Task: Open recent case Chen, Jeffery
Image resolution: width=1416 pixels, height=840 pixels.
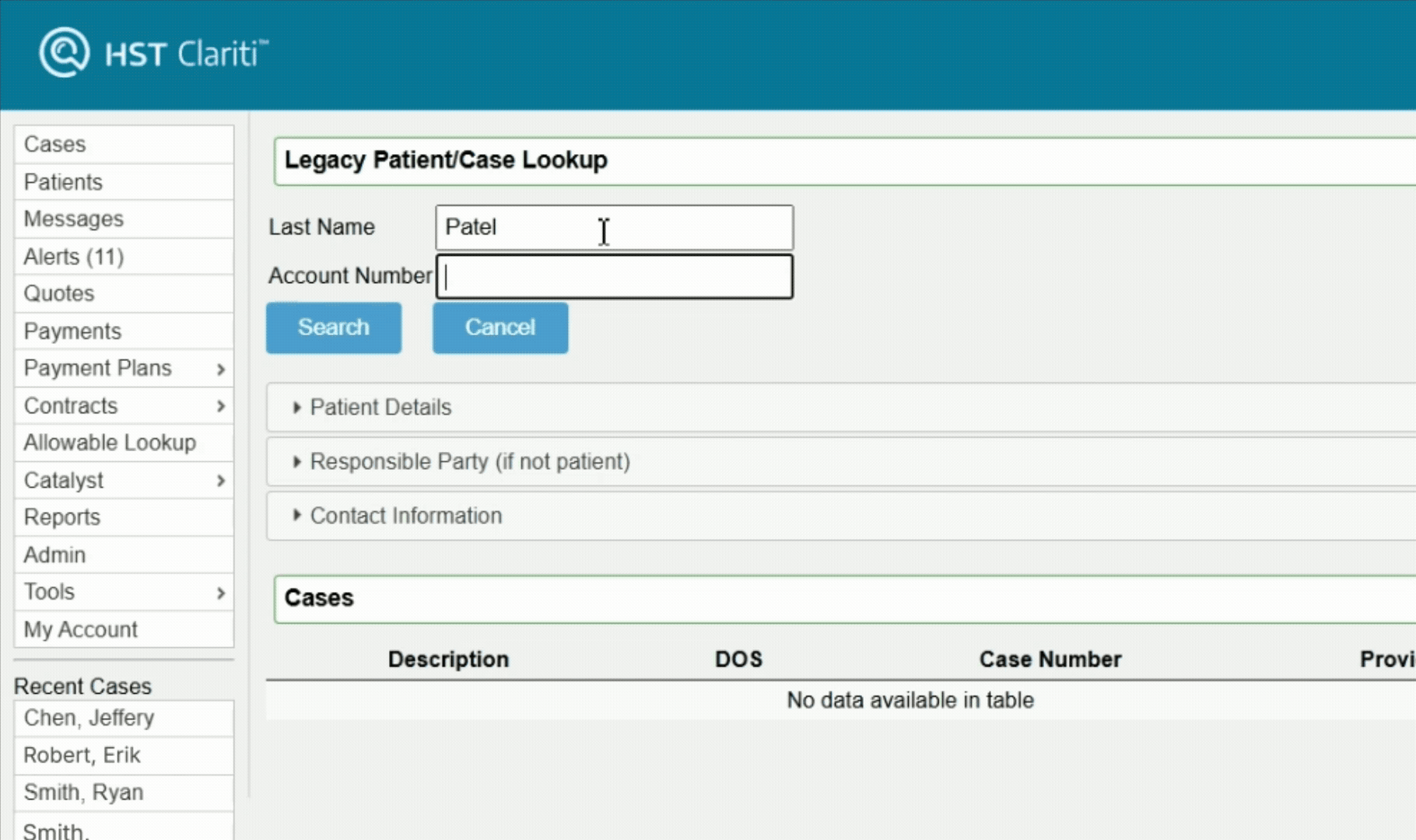Action: [x=89, y=718]
